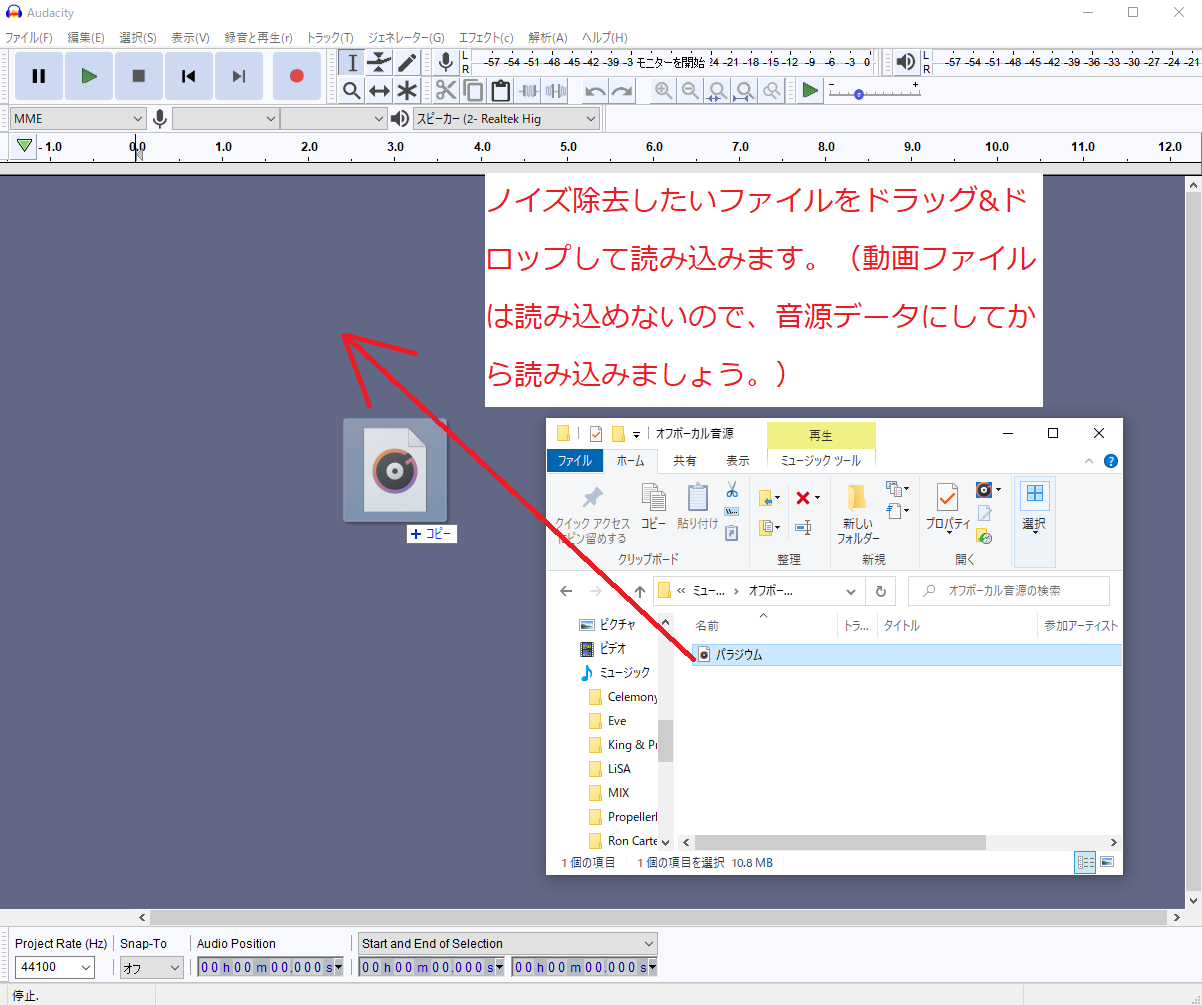The width and height of the screenshot is (1202, 1005).
Task: Switch to Explorer's ミュージック ツール tab
Action: coord(820,461)
